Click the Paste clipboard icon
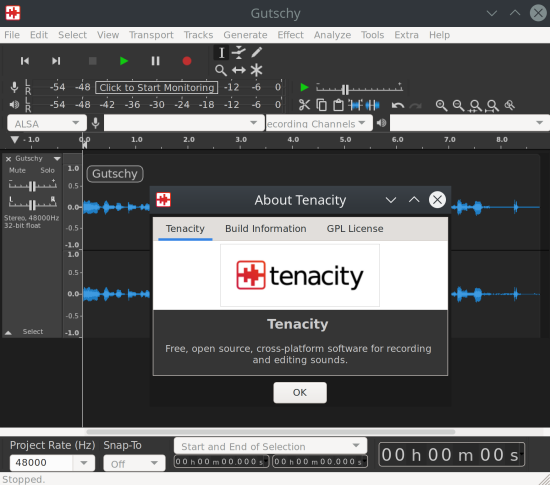The image size is (550, 485). pyautogui.click(x=338, y=105)
